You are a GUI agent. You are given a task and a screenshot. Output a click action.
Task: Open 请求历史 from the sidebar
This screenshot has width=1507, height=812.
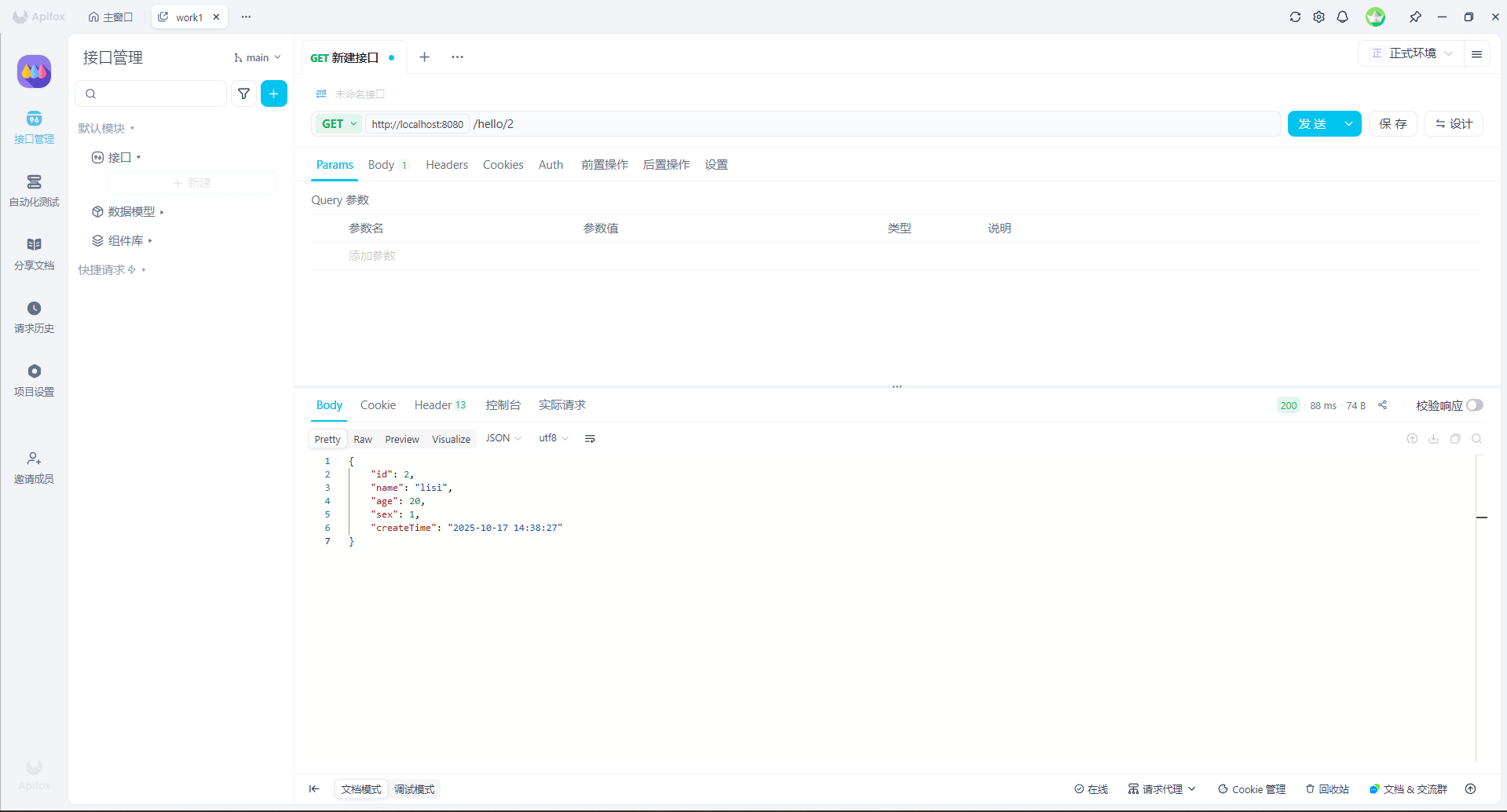tap(34, 317)
